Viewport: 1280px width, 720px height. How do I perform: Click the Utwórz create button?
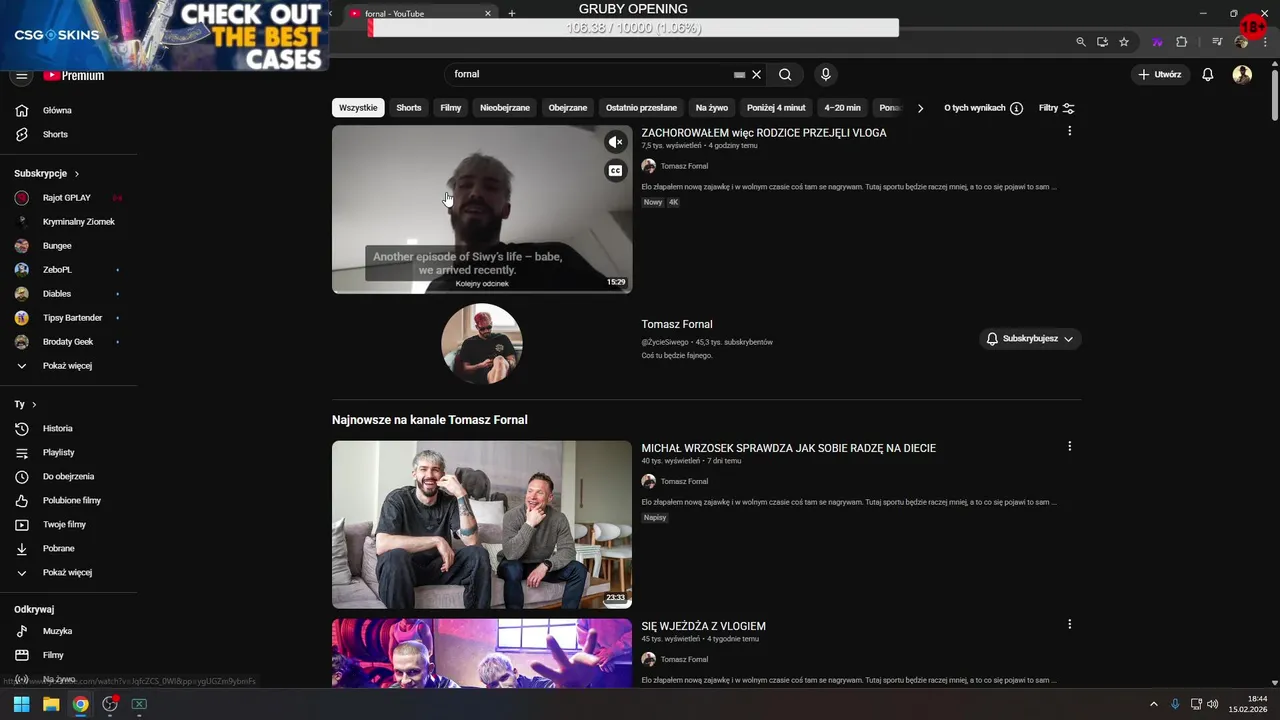click(x=1160, y=74)
